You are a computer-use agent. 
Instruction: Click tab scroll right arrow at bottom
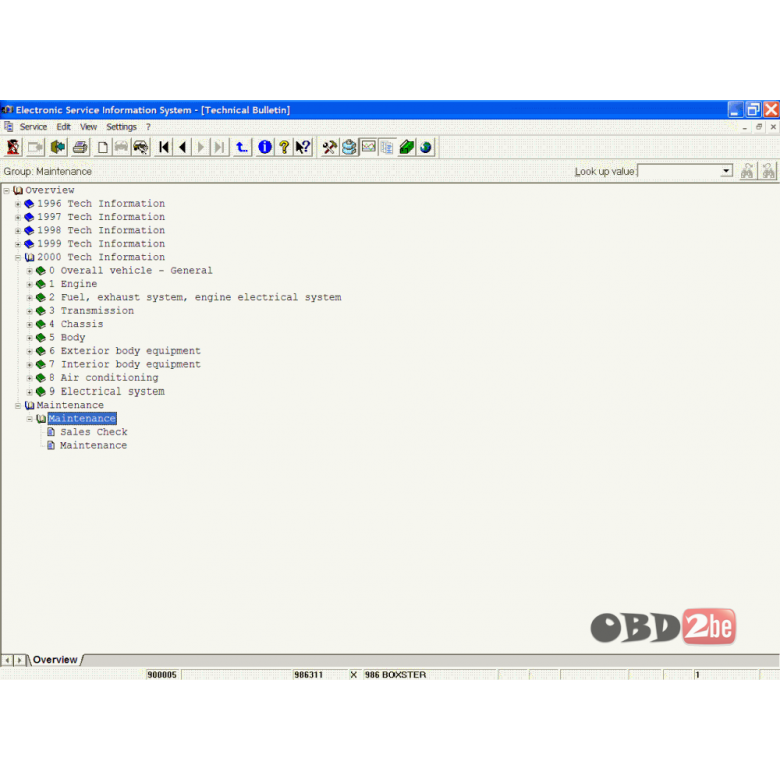(19, 660)
